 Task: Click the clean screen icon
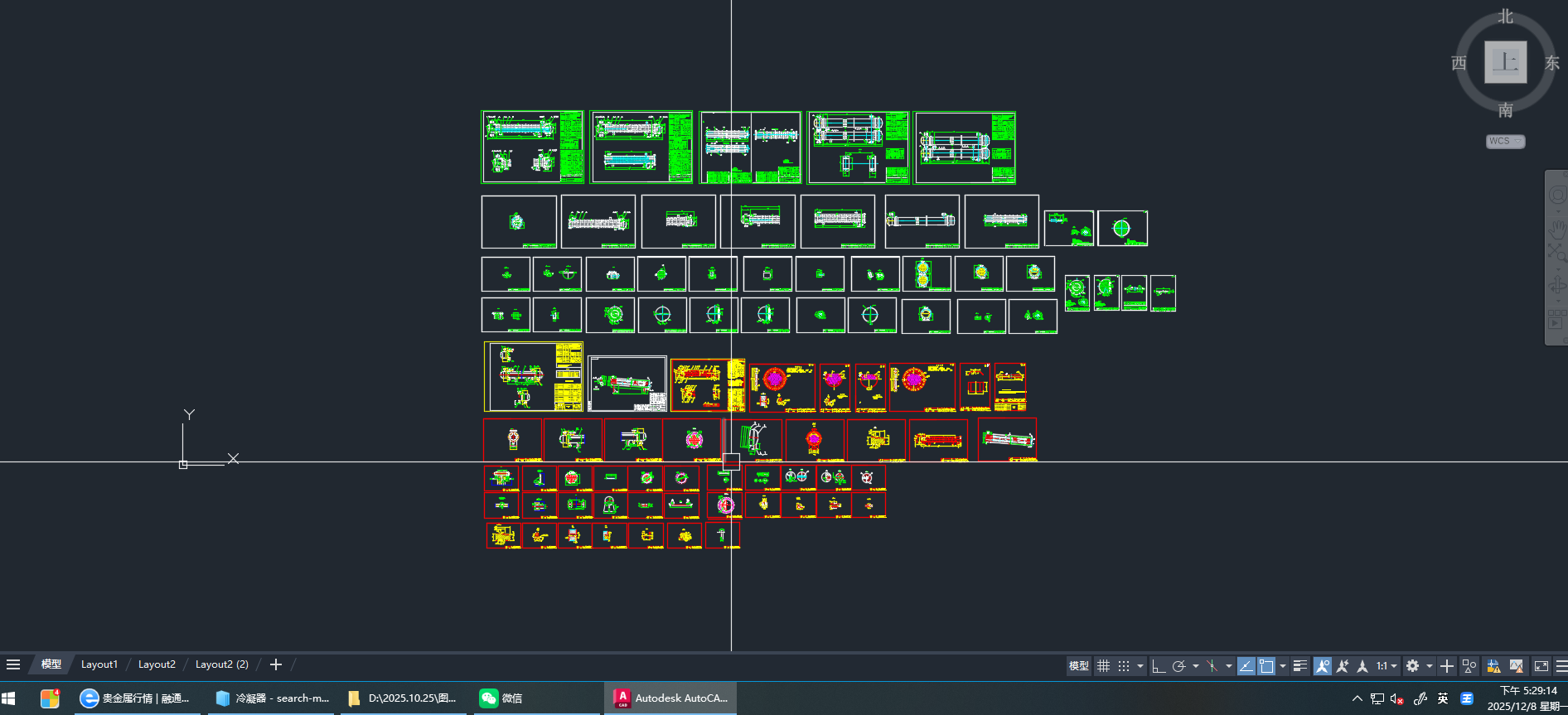click(x=1541, y=666)
